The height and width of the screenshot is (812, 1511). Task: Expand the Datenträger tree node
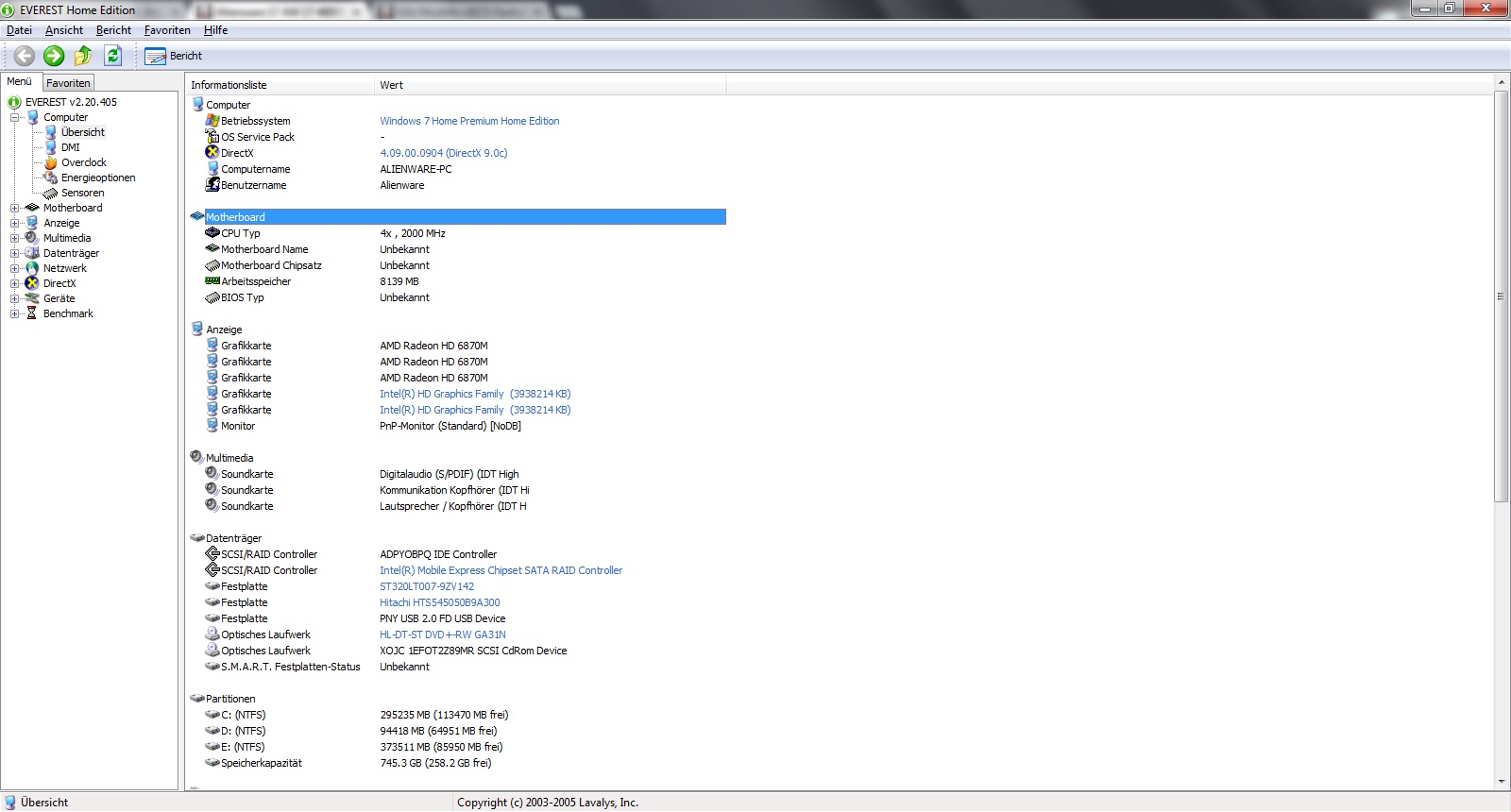point(15,254)
